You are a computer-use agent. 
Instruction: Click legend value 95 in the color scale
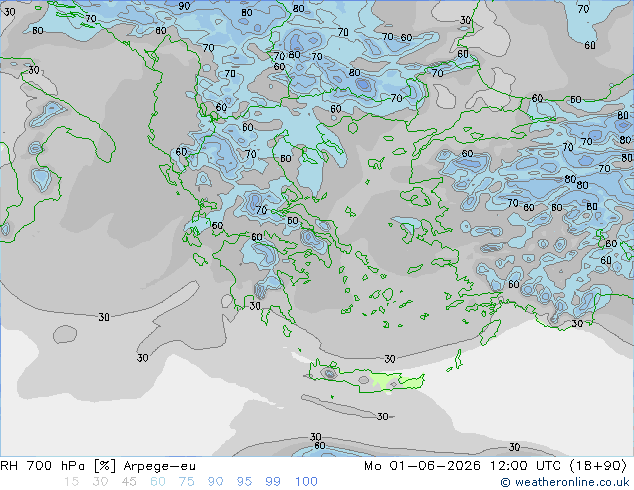244,482
